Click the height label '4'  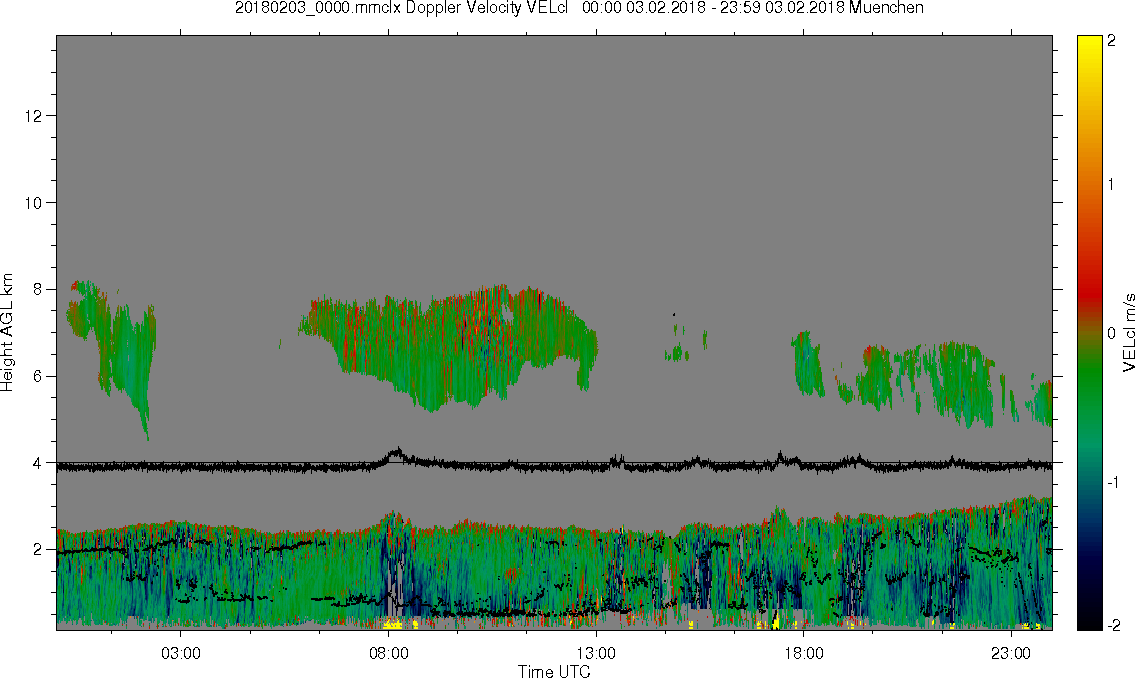pyautogui.click(x=37, y=463)
